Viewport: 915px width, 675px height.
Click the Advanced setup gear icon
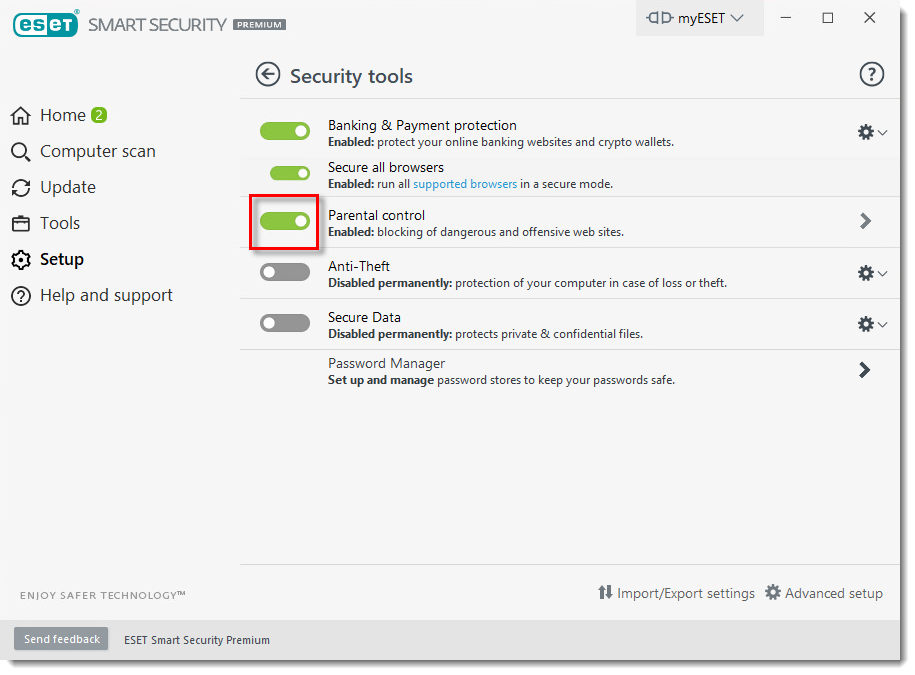pos(773,592)
